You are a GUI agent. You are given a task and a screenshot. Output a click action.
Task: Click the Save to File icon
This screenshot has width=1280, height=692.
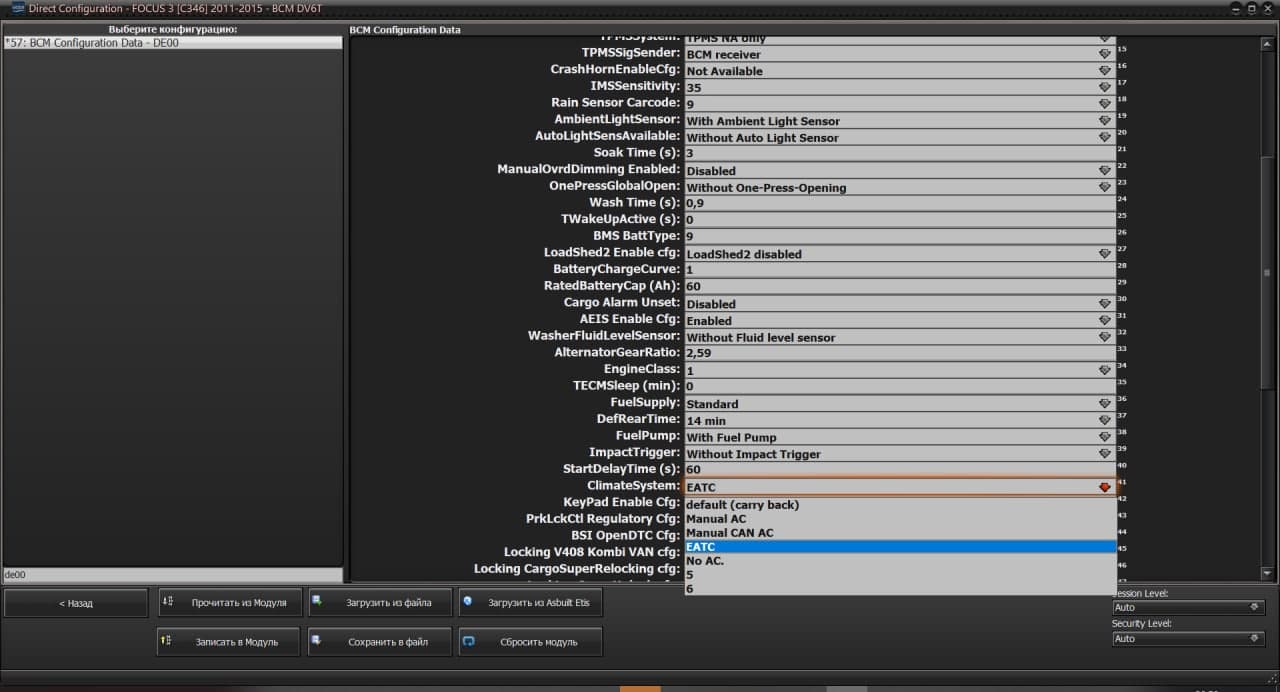[x=318, y=641]
